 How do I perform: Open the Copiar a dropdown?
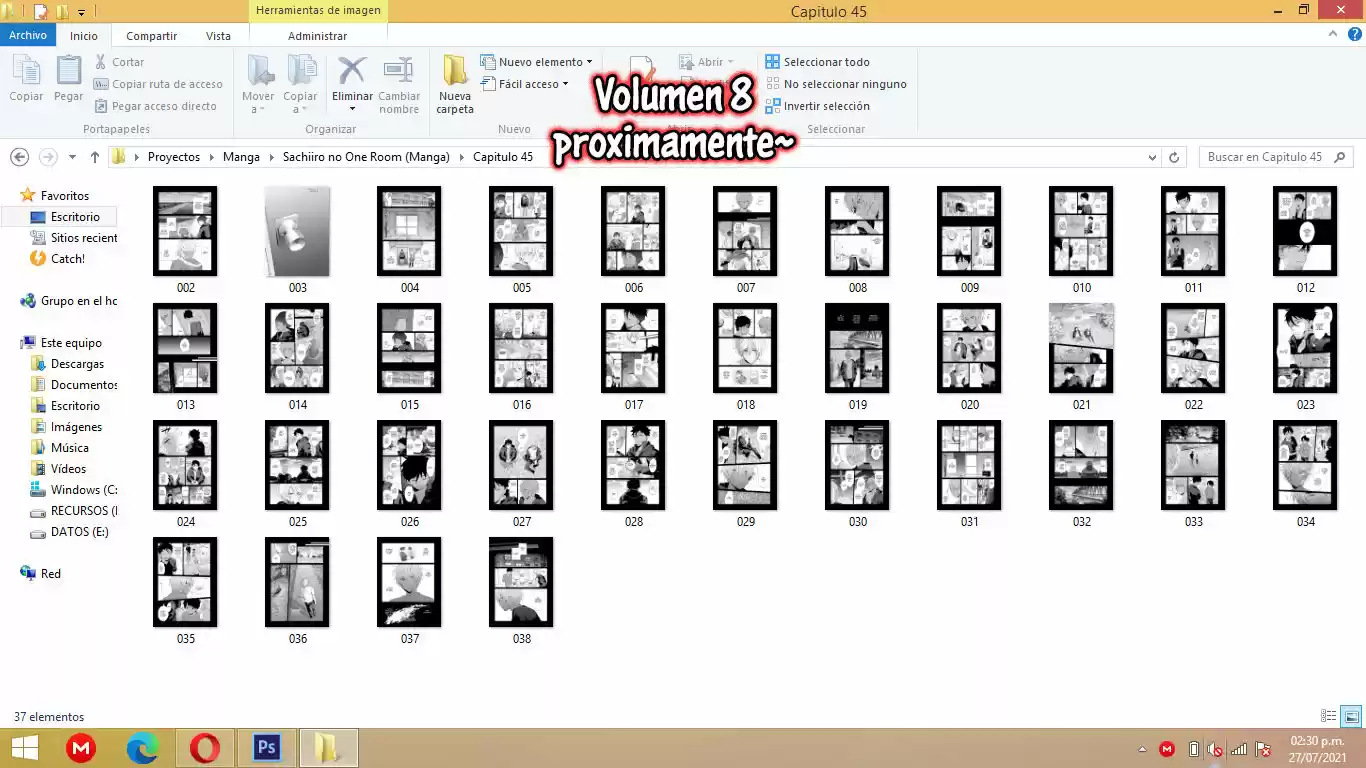coord(300,85)
